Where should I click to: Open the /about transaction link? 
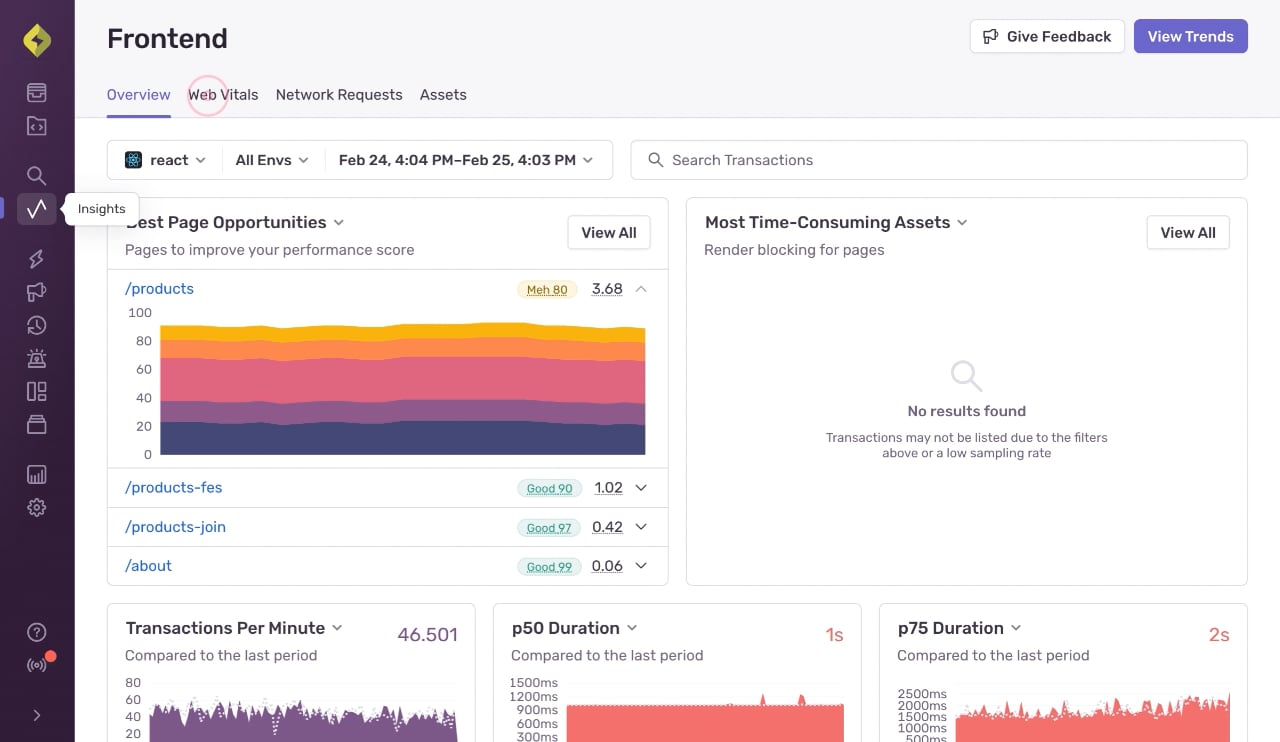(148, 566)
